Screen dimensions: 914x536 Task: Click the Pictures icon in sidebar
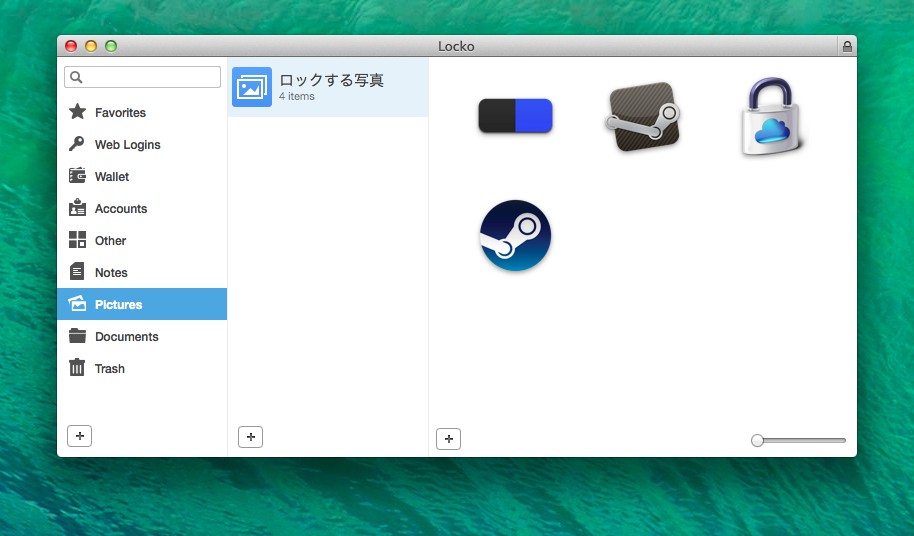[x=77, y=304]
